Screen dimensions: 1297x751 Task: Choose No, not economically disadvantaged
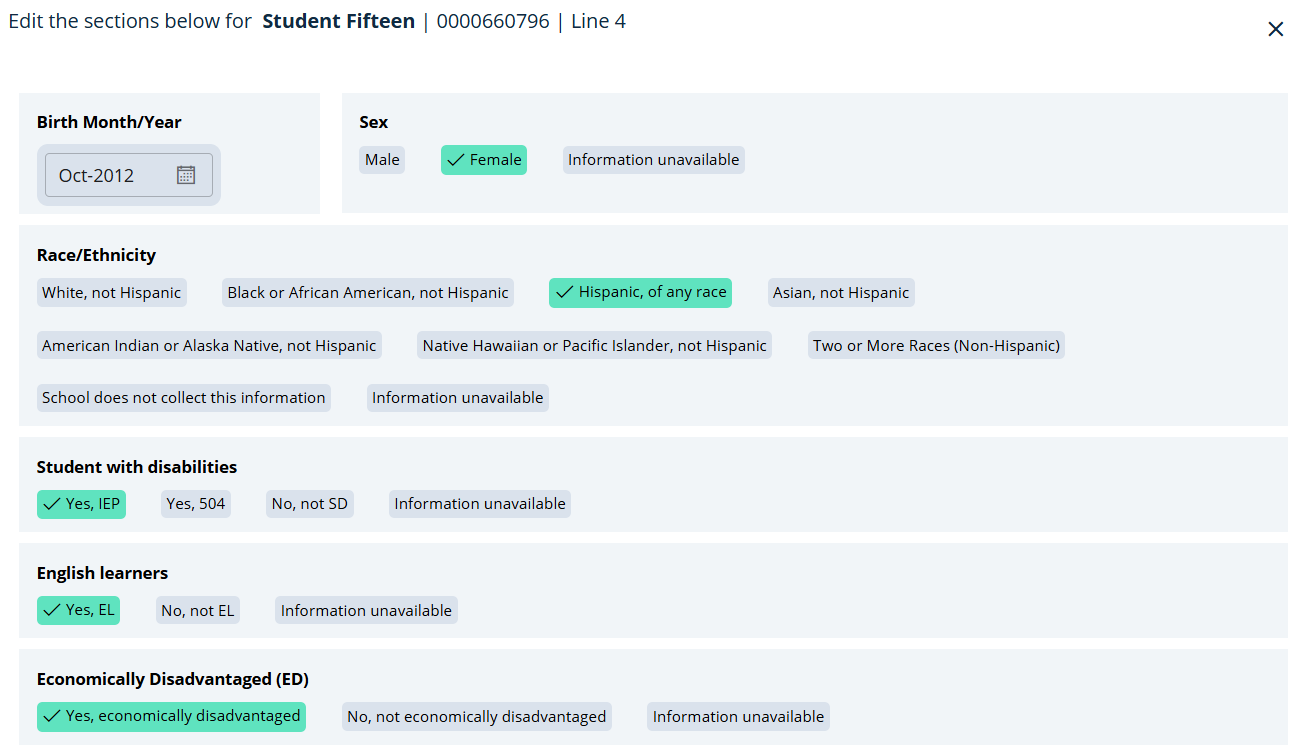476,717
